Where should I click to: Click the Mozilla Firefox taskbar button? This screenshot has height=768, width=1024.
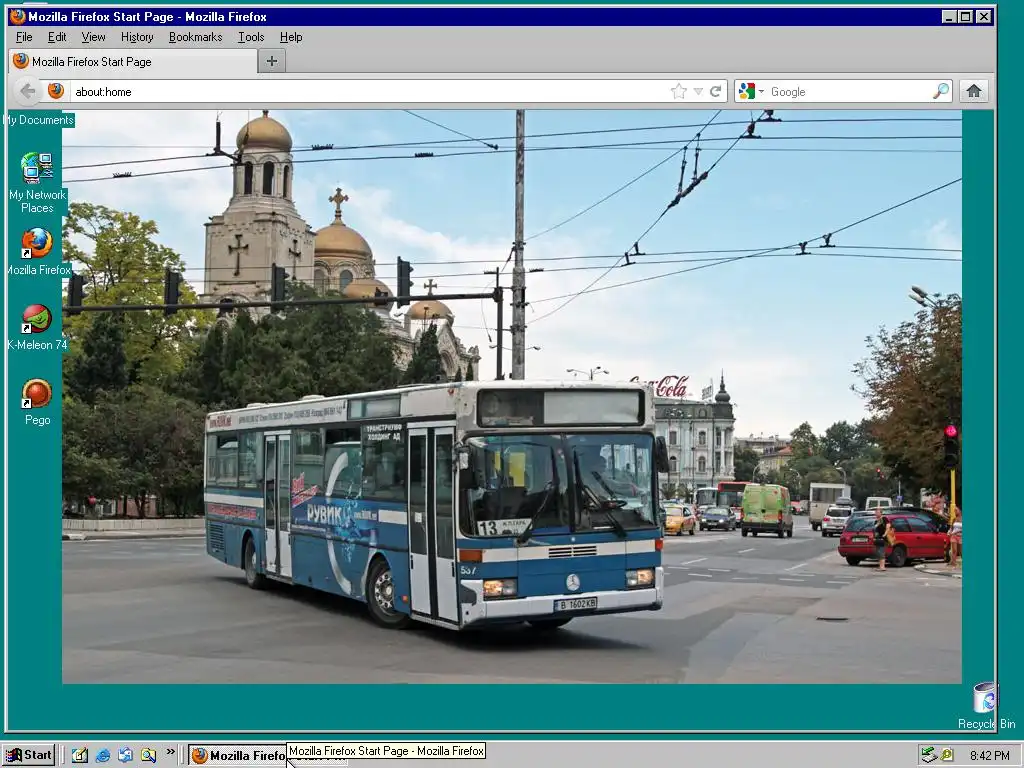[x=238, y=756]
